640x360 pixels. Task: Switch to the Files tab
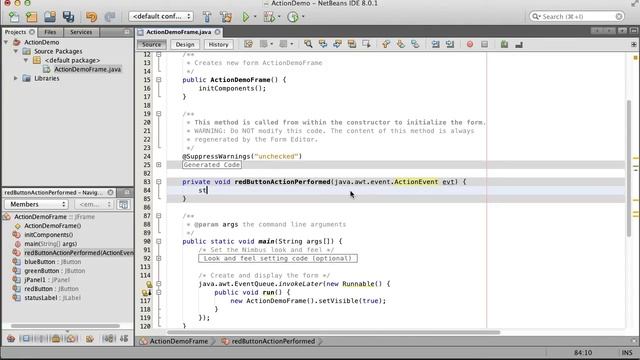[50, 32]
